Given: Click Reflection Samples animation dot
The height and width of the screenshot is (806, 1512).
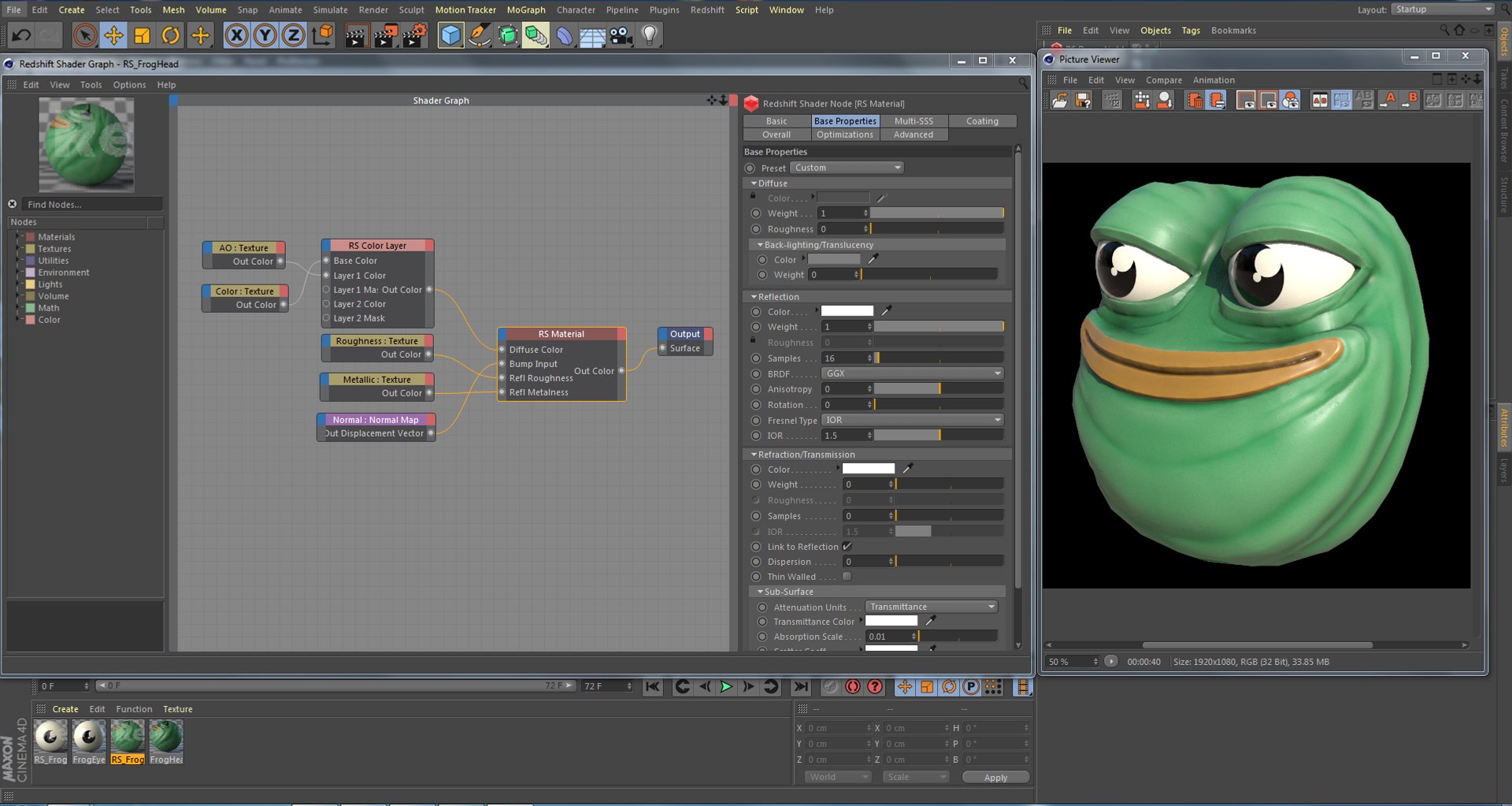Looking at the screenshot, I should (757, 358).
